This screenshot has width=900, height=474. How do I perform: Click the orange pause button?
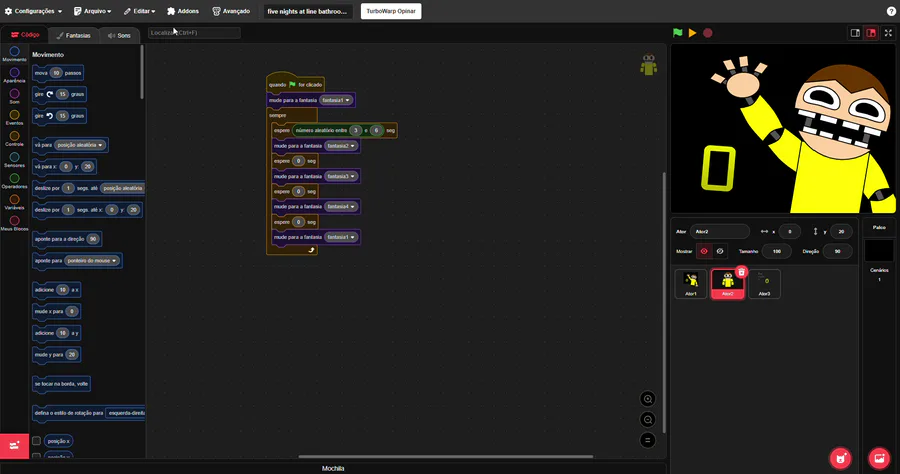pyautogui.click(x=693, y=33)
